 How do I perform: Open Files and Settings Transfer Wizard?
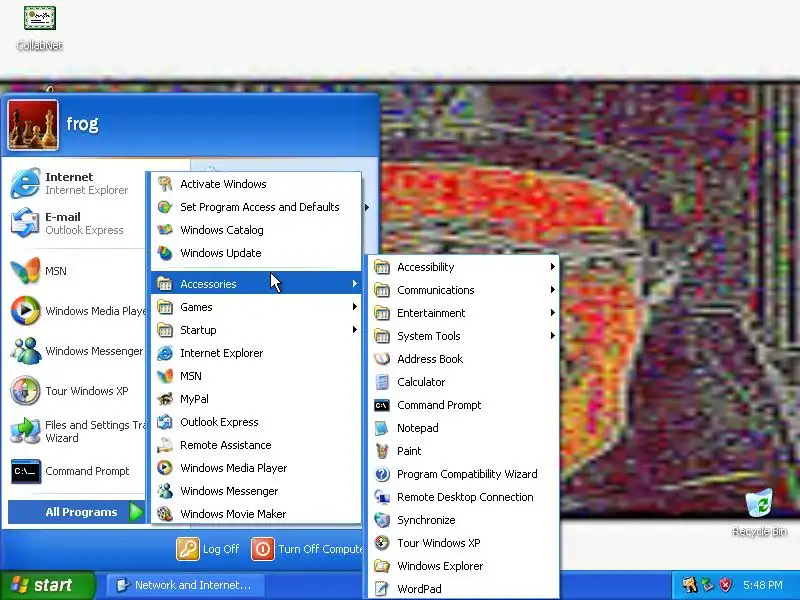coord(77,431)
